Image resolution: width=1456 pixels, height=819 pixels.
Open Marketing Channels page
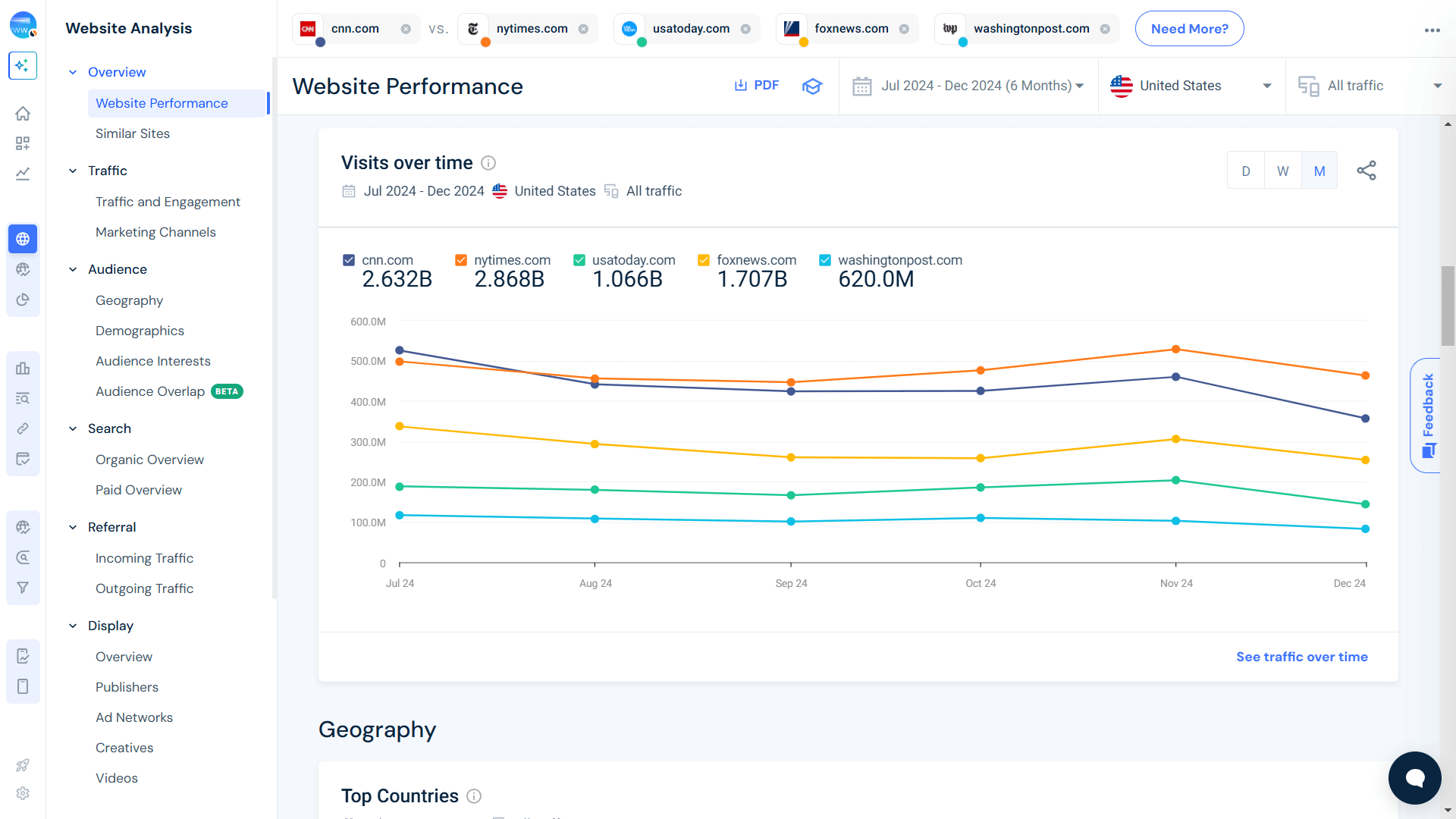pos(155,232)
